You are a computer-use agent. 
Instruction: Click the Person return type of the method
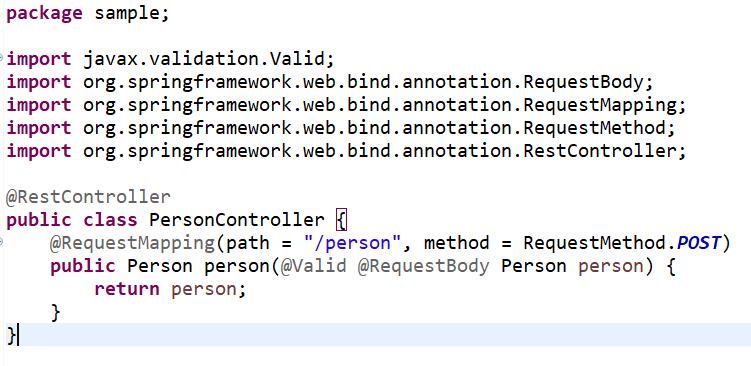[159, 266]
